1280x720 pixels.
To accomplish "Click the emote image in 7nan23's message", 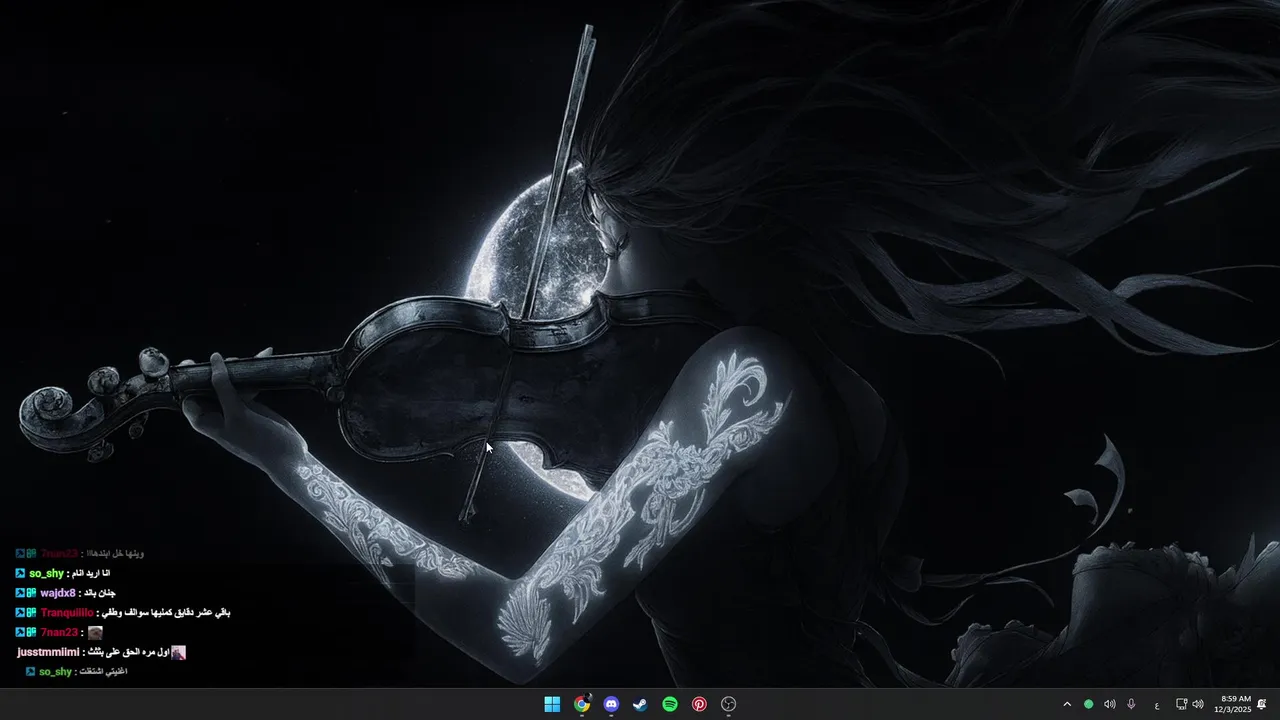I will pos(95,632).
